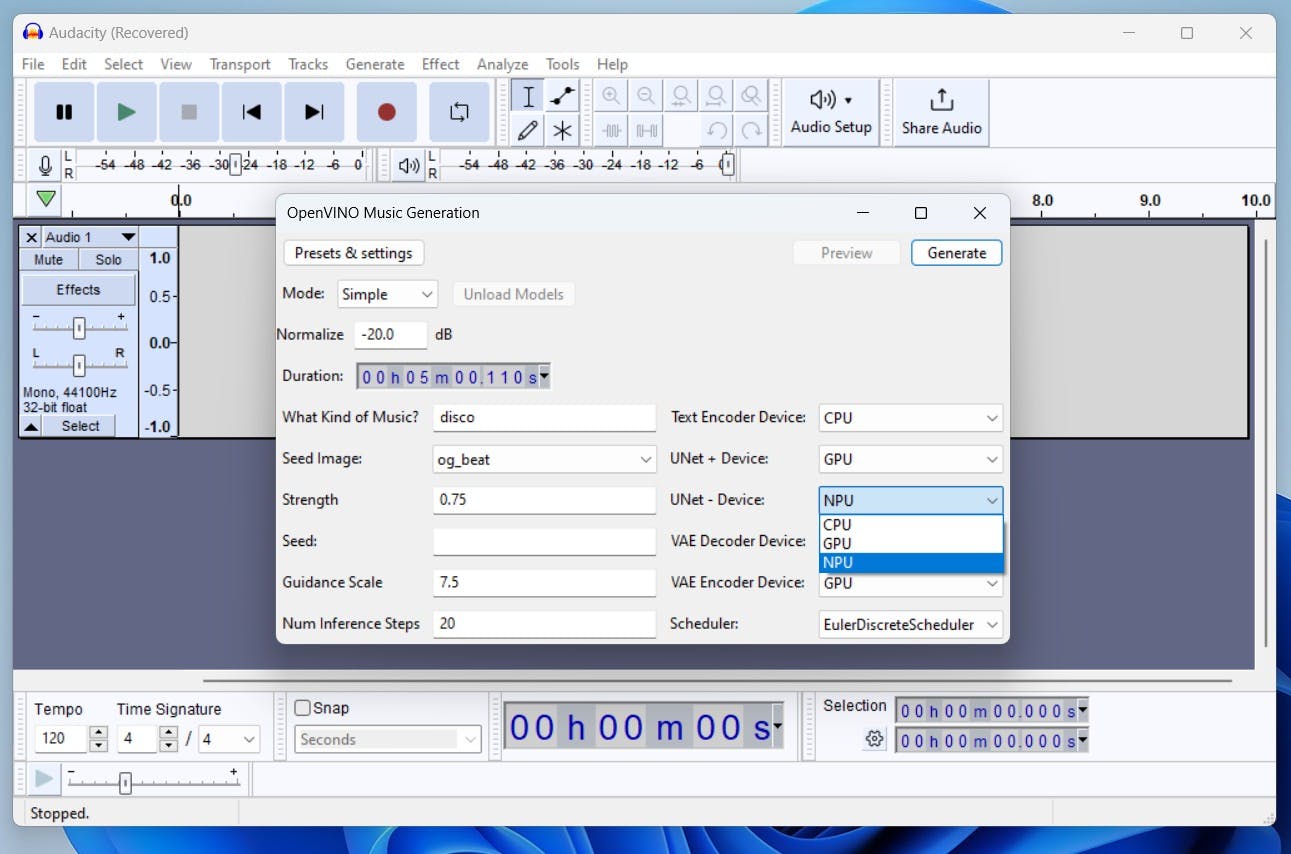The height and width of the screenshot is (854, 1291).
Task: Open Share Audio
Action: [x=941, y=112]
